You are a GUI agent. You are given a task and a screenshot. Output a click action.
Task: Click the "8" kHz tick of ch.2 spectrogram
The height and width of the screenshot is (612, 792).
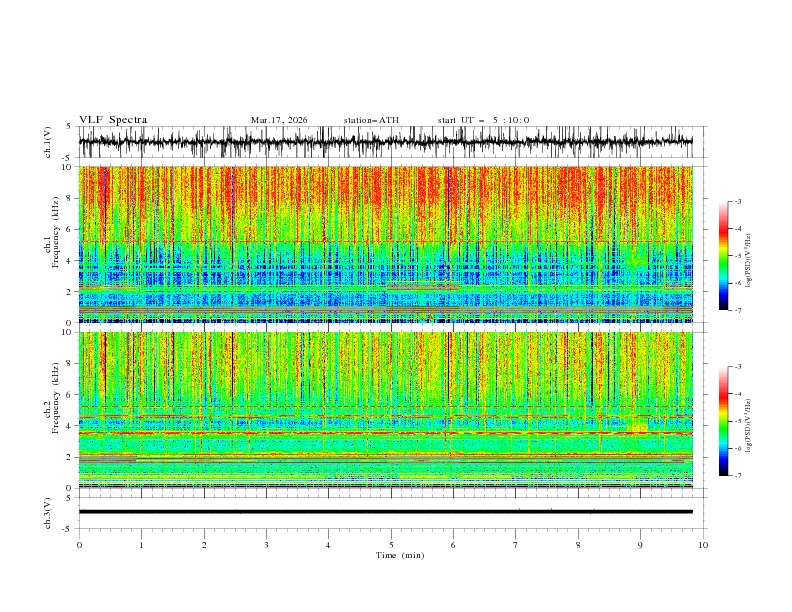tap(70, 364)
